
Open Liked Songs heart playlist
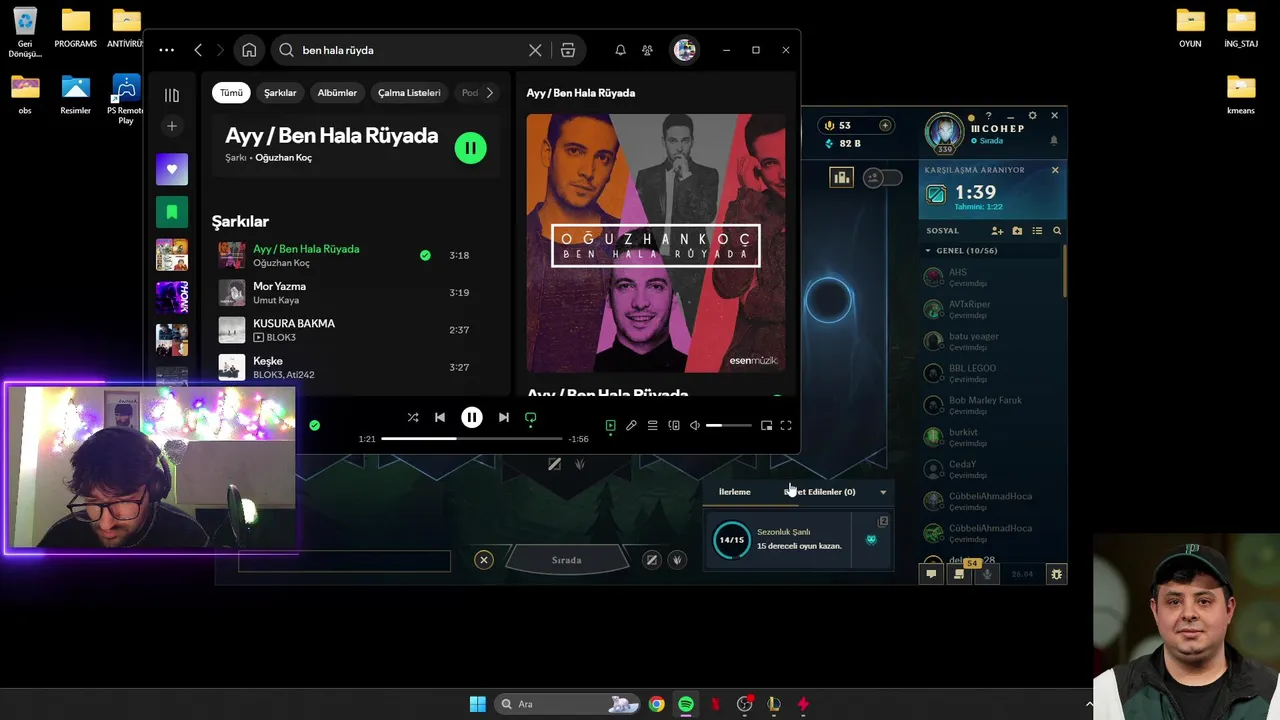coord(172,169)
